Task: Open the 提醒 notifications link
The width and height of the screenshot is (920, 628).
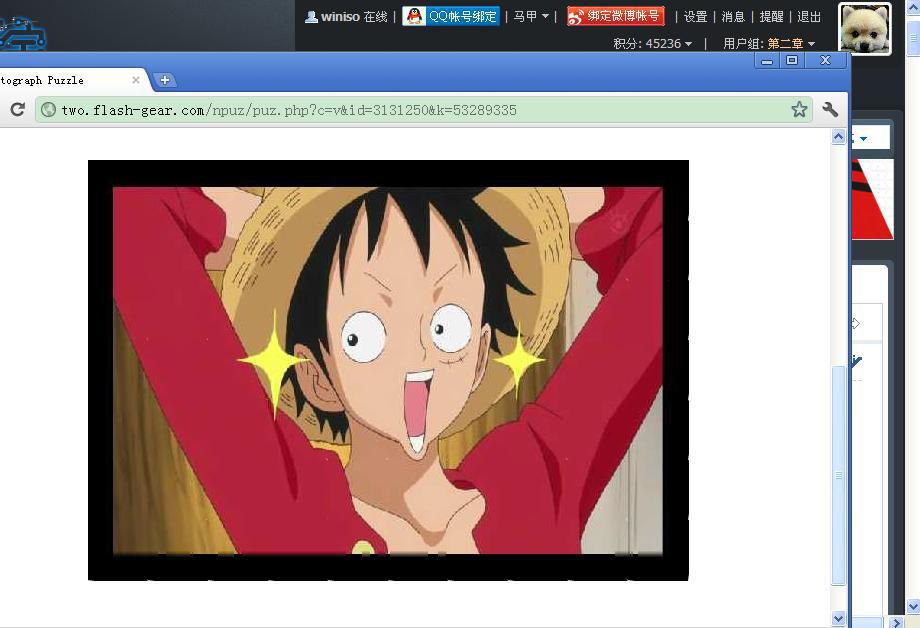Action: (771, 17)
